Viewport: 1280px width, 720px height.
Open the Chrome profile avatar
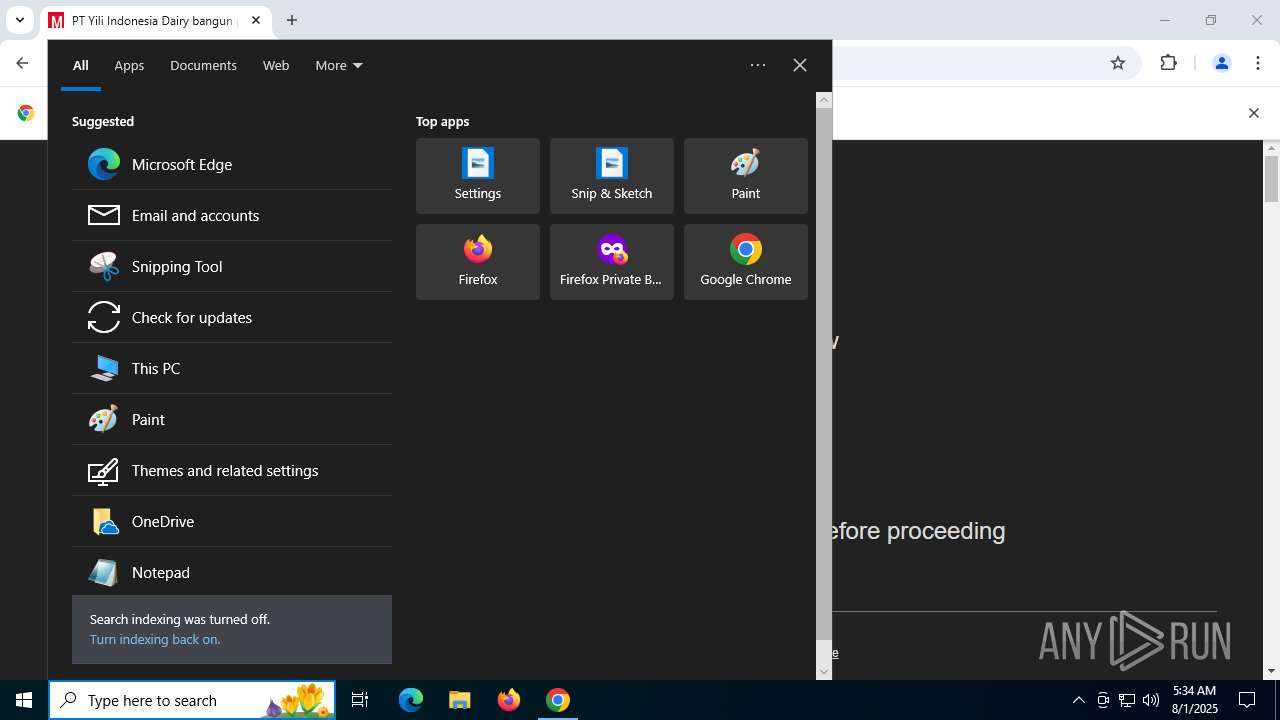(1221, 63)
